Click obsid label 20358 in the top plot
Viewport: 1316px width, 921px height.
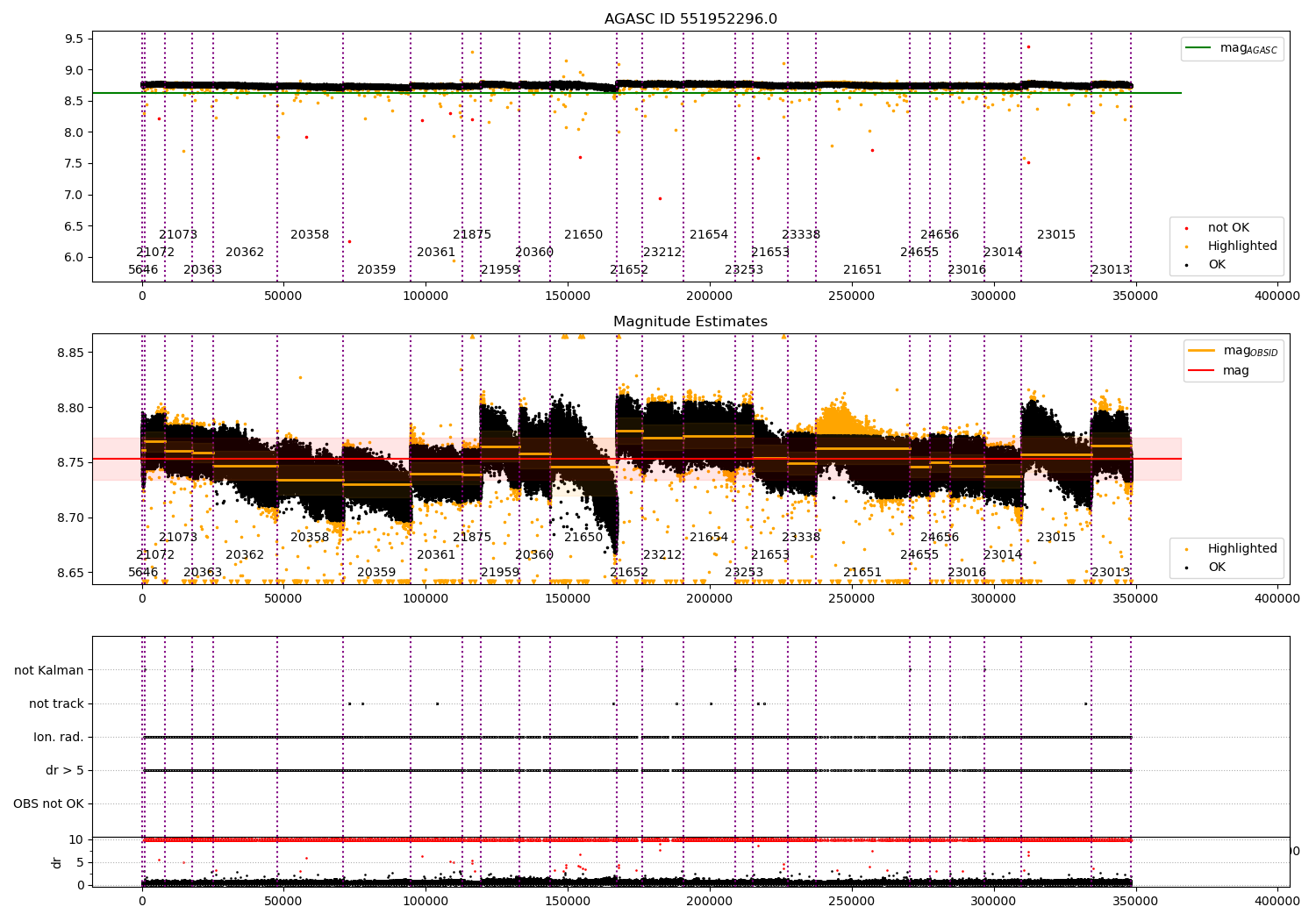310,234
